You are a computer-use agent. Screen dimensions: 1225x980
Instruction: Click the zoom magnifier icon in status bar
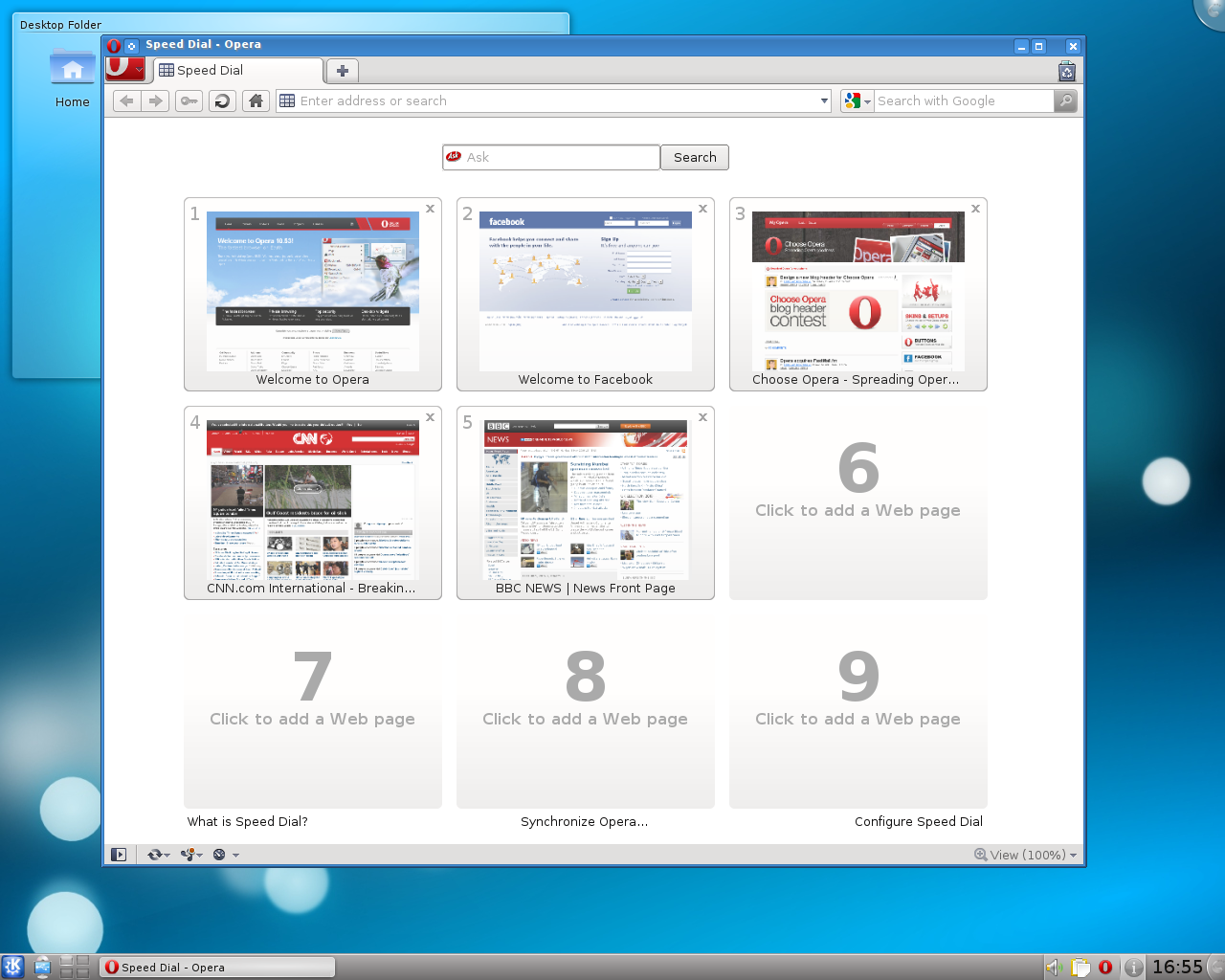pyautogui.click(x=981, y=855)
